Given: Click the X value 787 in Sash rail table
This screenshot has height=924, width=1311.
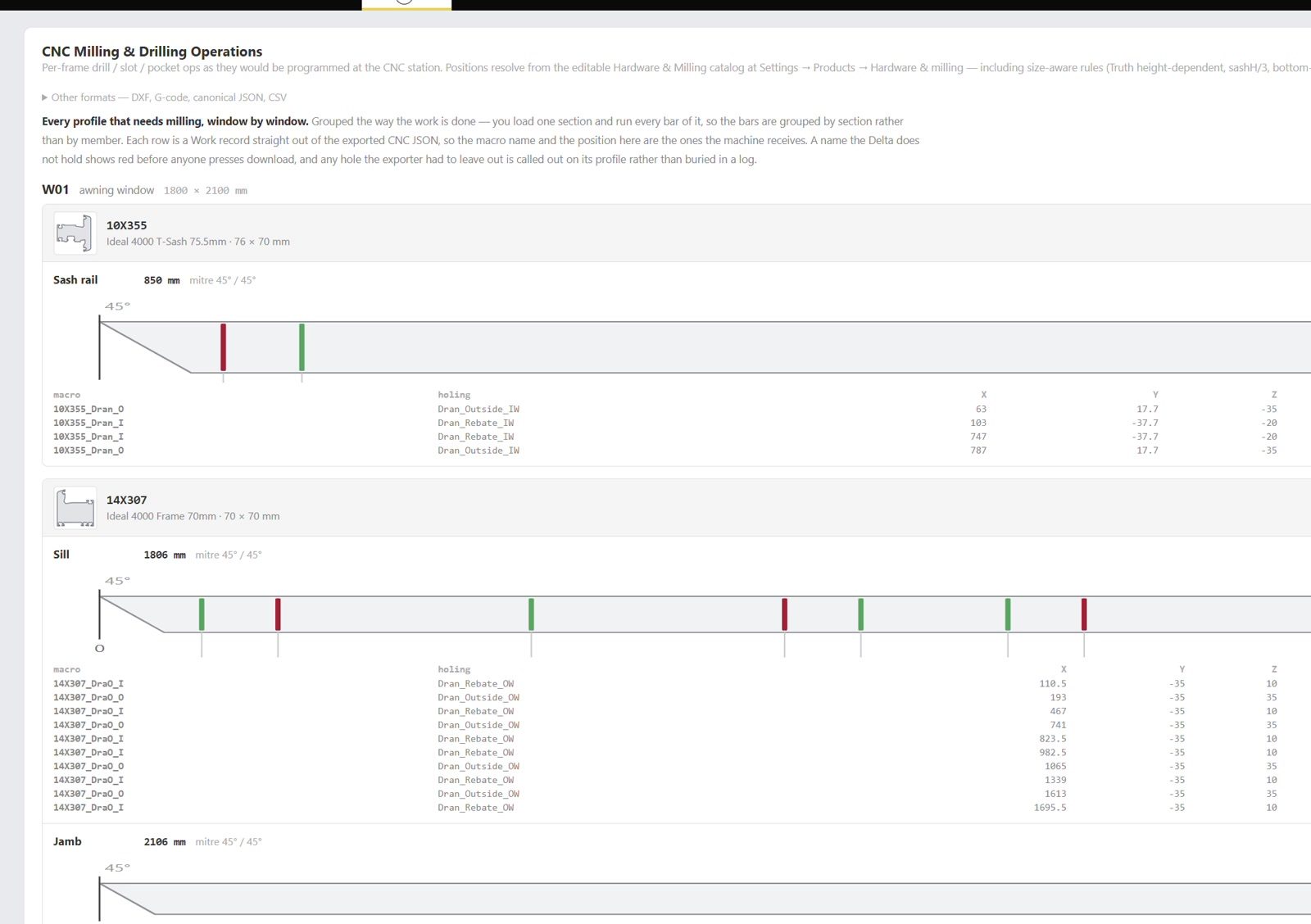Looking at the screenshot, I should (x=978, y=451).
